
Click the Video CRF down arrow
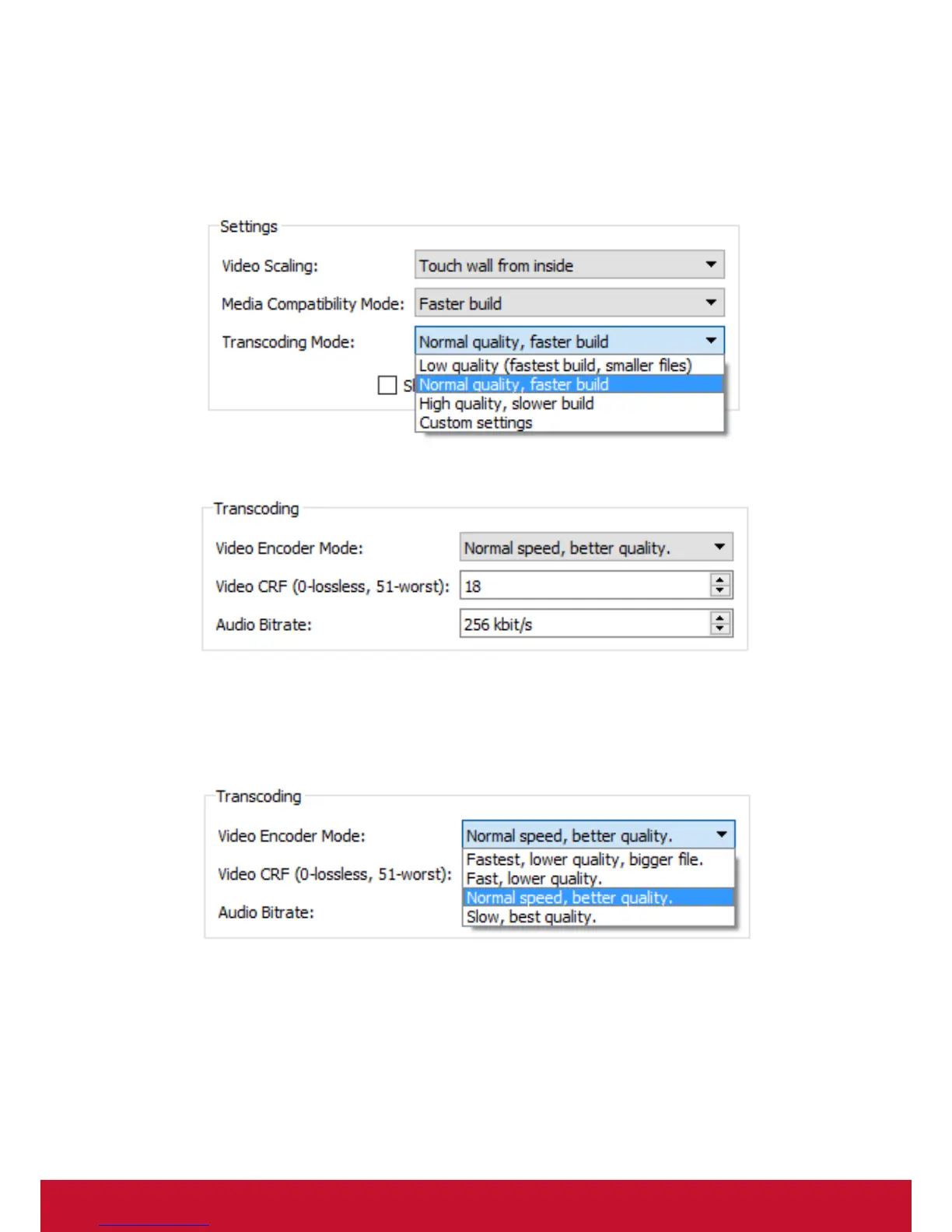coord(720,590)
